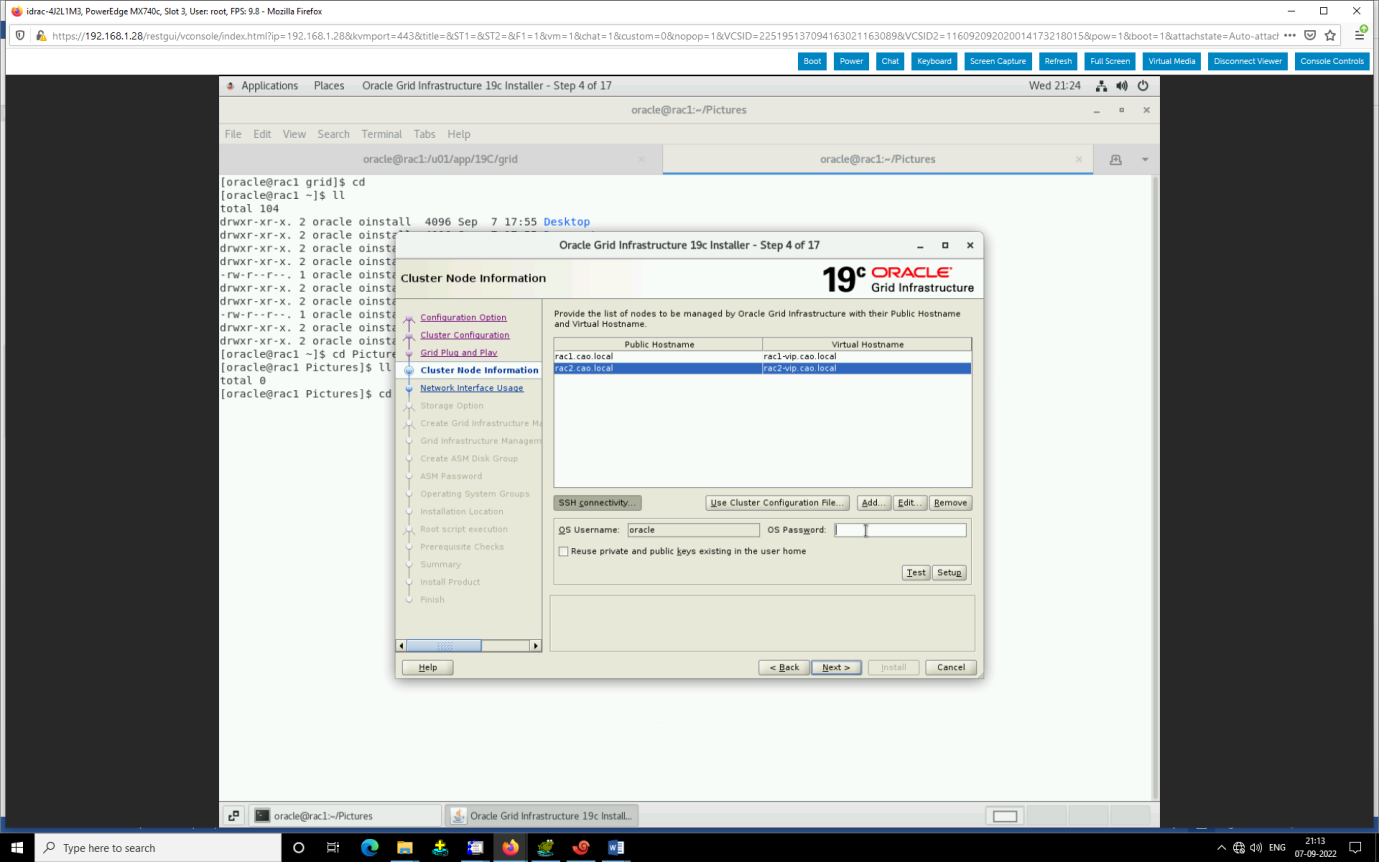The image size is (1379, 862).
Task: Open Virtual Media
Action: (1172, 61)
